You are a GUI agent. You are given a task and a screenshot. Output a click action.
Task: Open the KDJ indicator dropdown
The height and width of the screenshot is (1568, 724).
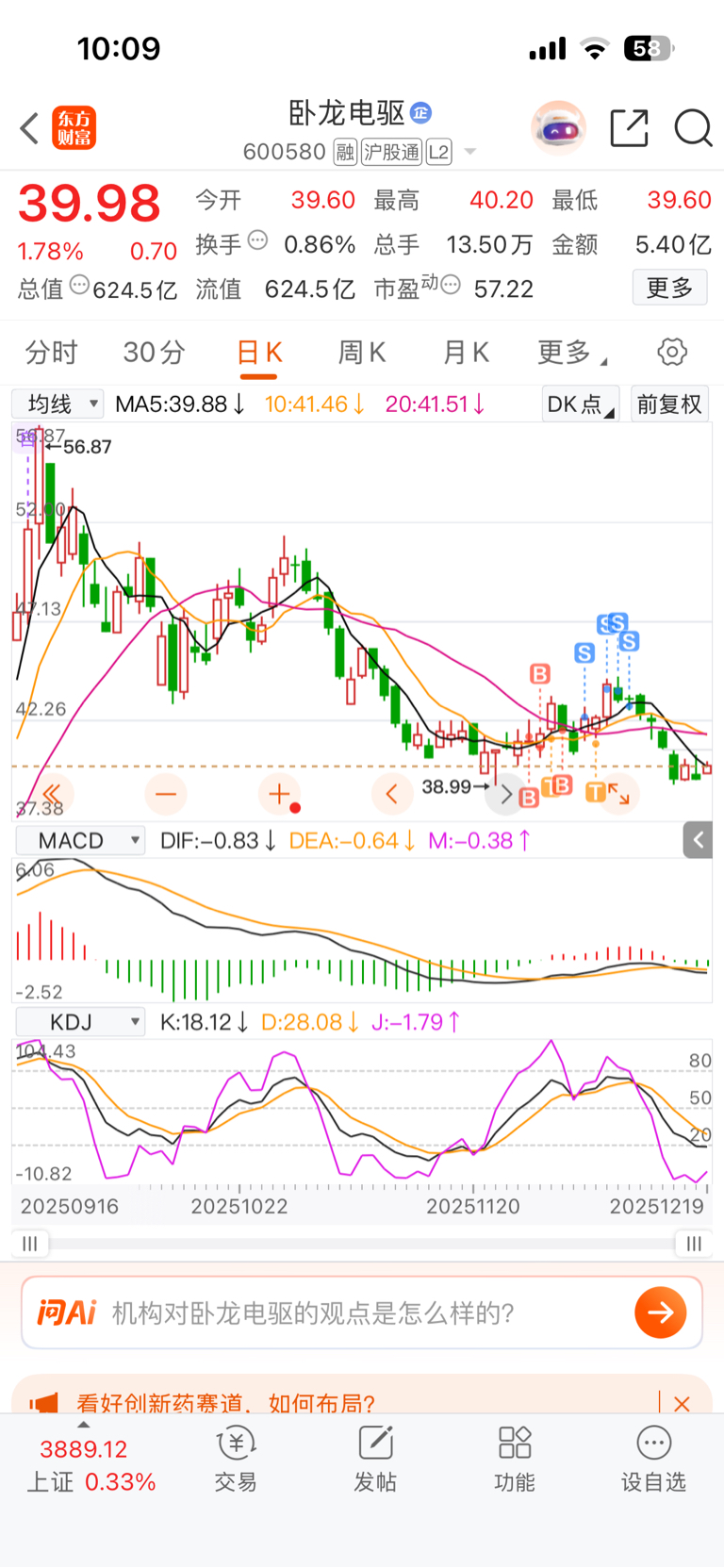(x=80, y=1022)
